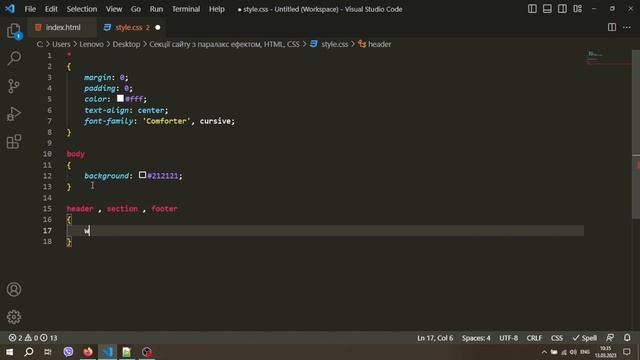Click the body selector on line 10
The width and height of the screenshot is (640, 360).
click(x=76, y=154)
